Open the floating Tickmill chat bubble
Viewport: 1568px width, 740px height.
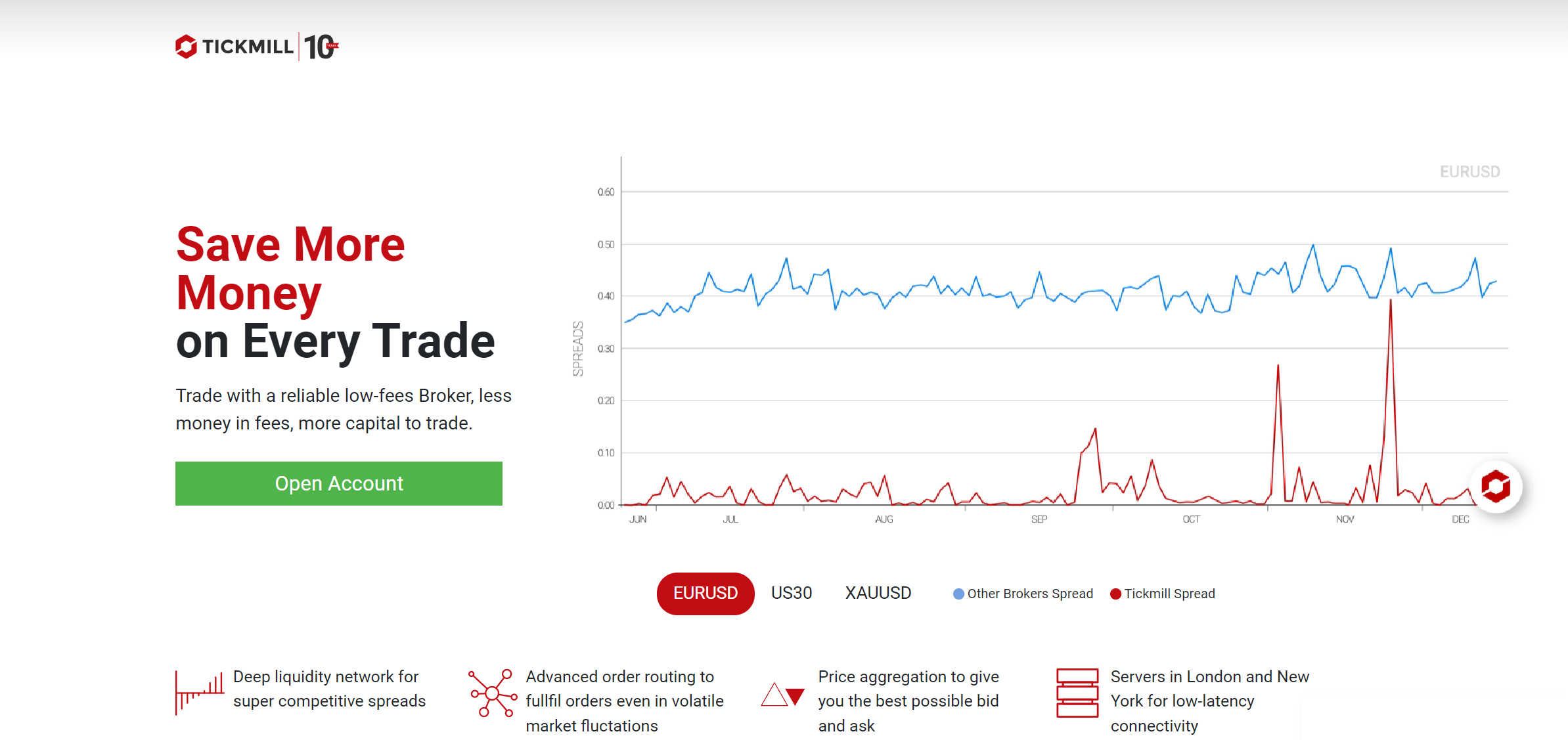point(1496,487)
